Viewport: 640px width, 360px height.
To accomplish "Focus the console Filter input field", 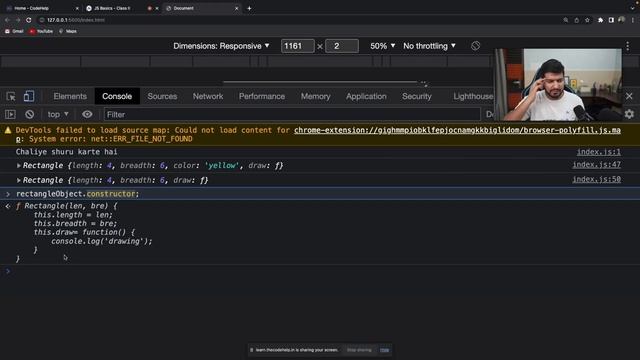I will (x=292, y=115).
